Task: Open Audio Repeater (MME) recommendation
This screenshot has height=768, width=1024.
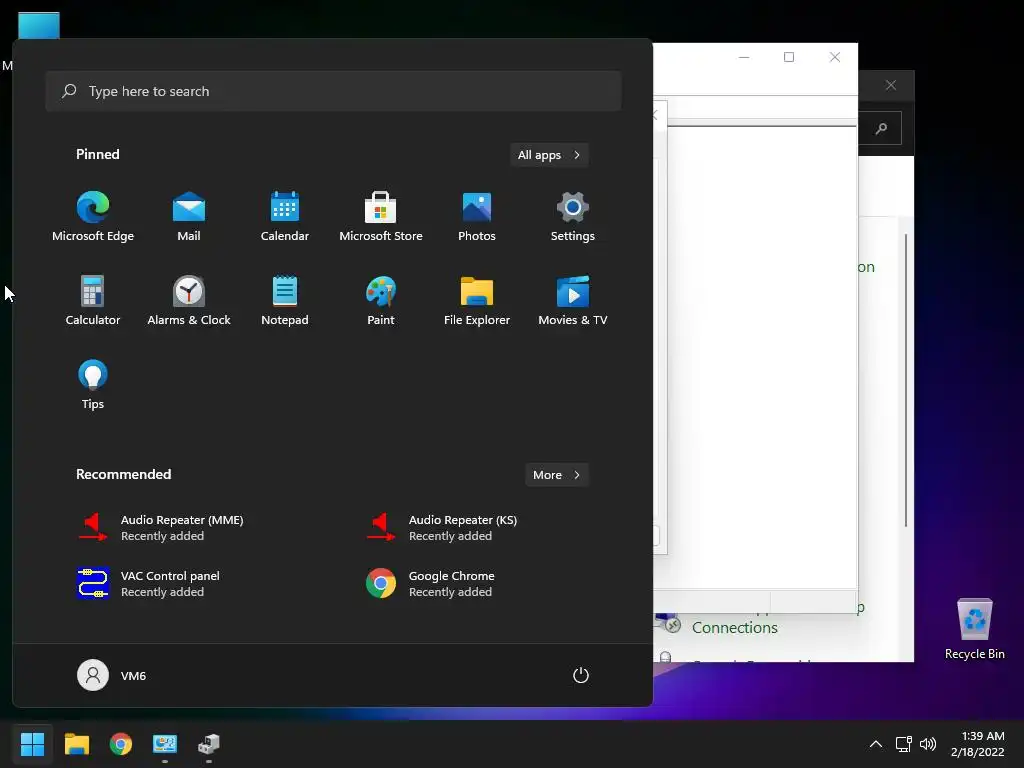Action: pos(161,528)
